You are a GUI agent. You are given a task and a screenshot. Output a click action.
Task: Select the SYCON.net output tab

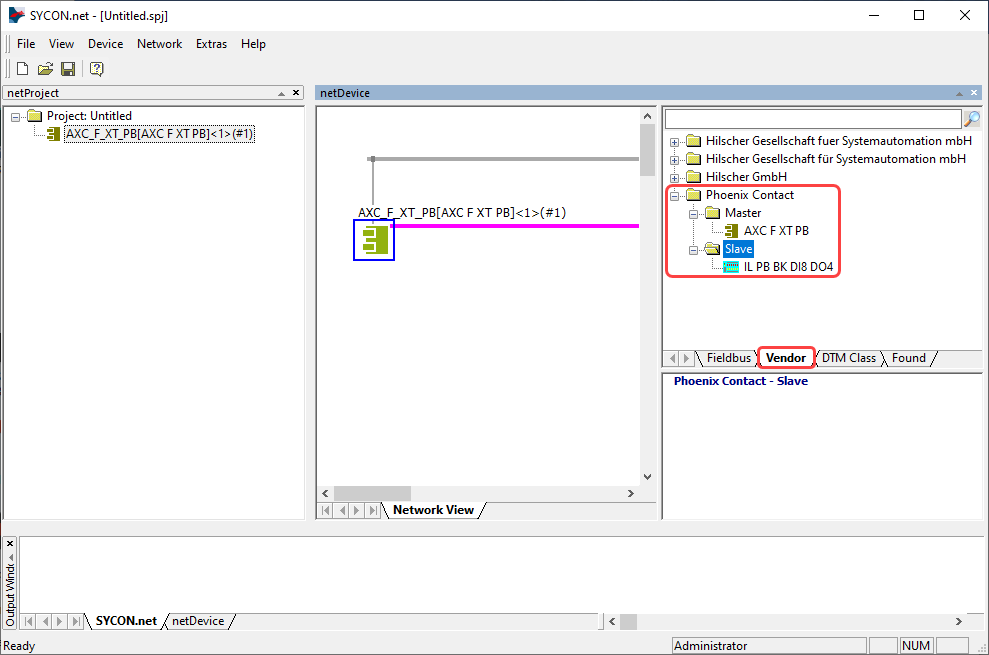click(x=126, y=621)
